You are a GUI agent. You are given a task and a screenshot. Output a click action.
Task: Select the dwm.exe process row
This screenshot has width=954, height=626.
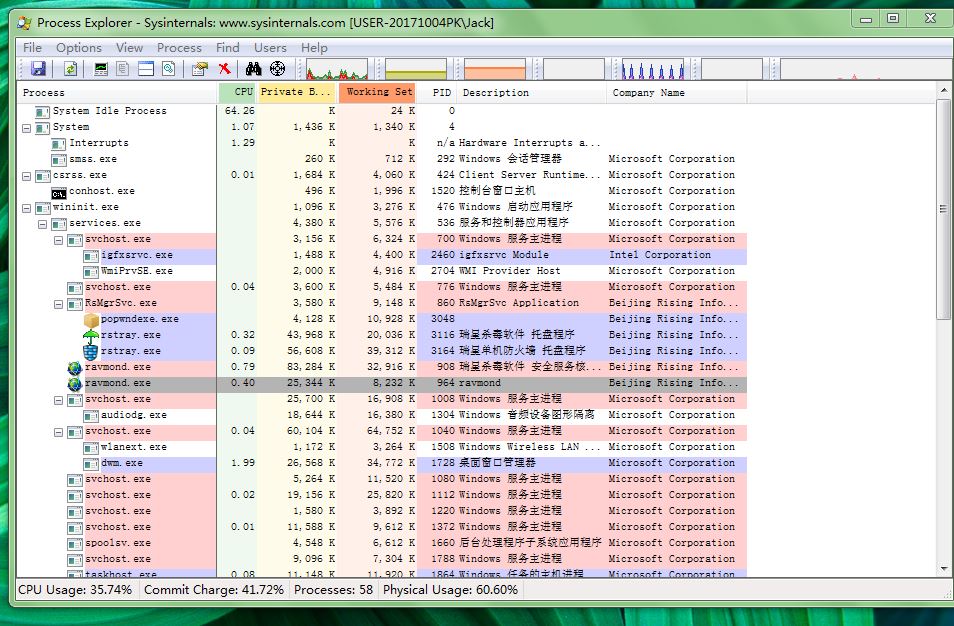pos(121,463)
